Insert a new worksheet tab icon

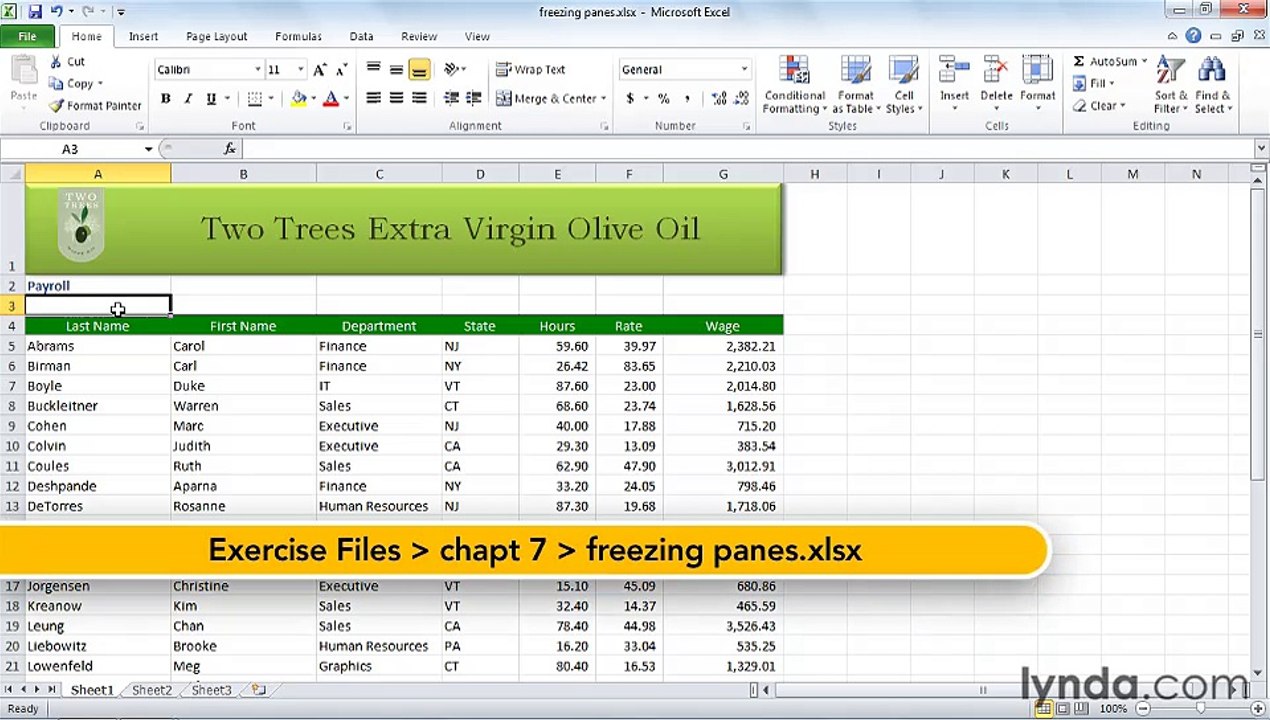coord(258,690)
